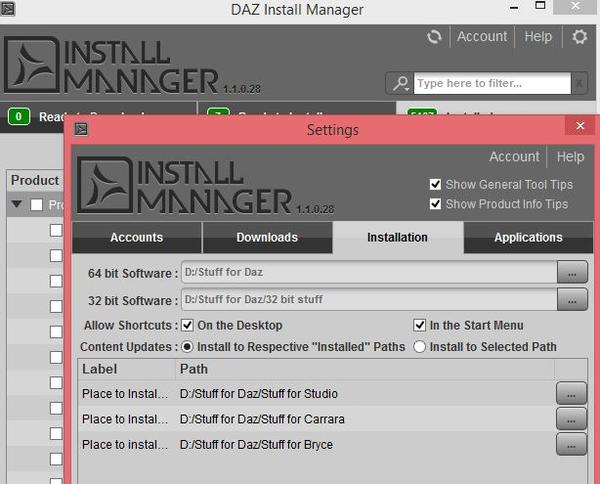Click the refresh icon in main window
Screen dimensions: 600x484
[434, 37]
